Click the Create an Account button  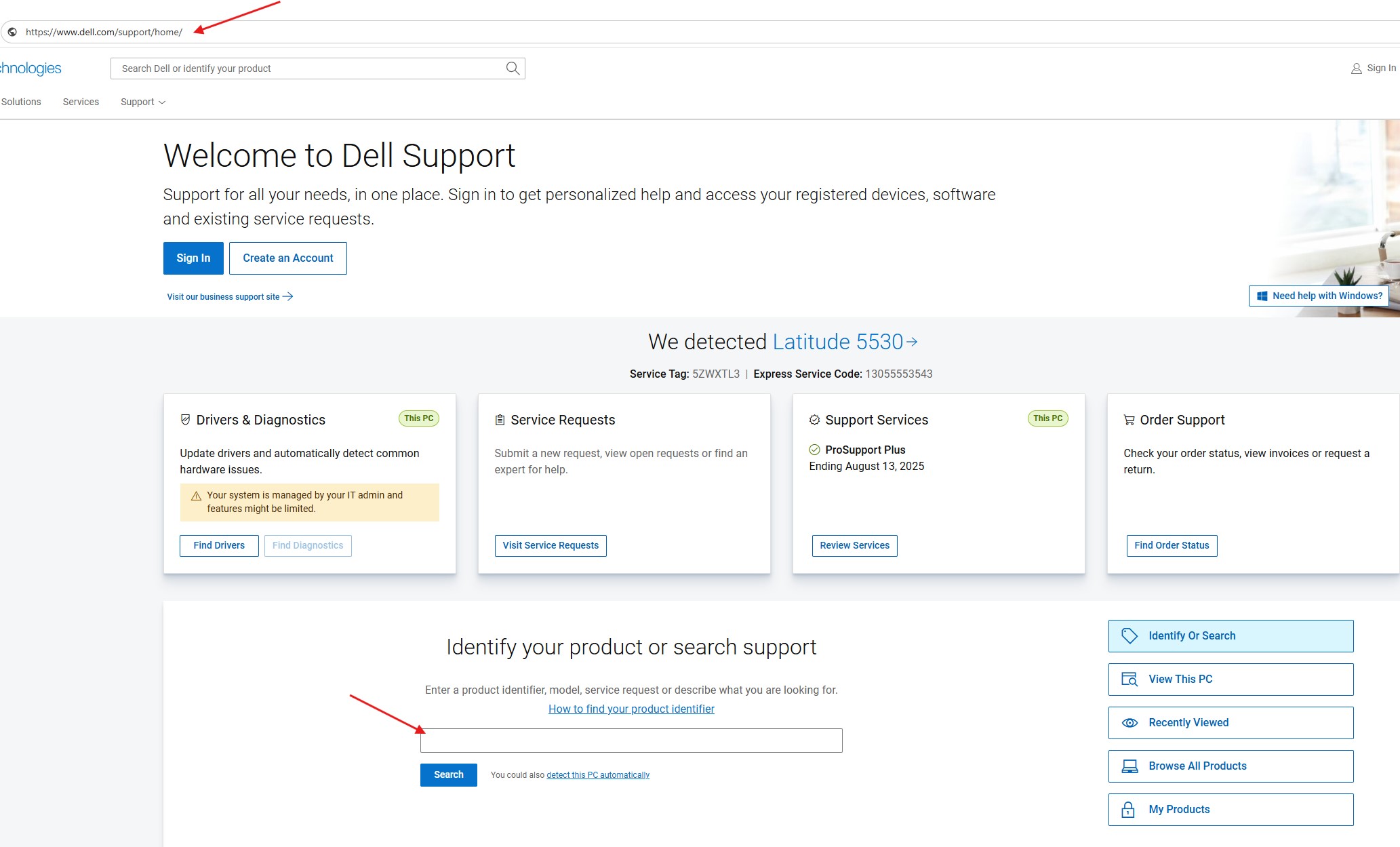[287, 258]
